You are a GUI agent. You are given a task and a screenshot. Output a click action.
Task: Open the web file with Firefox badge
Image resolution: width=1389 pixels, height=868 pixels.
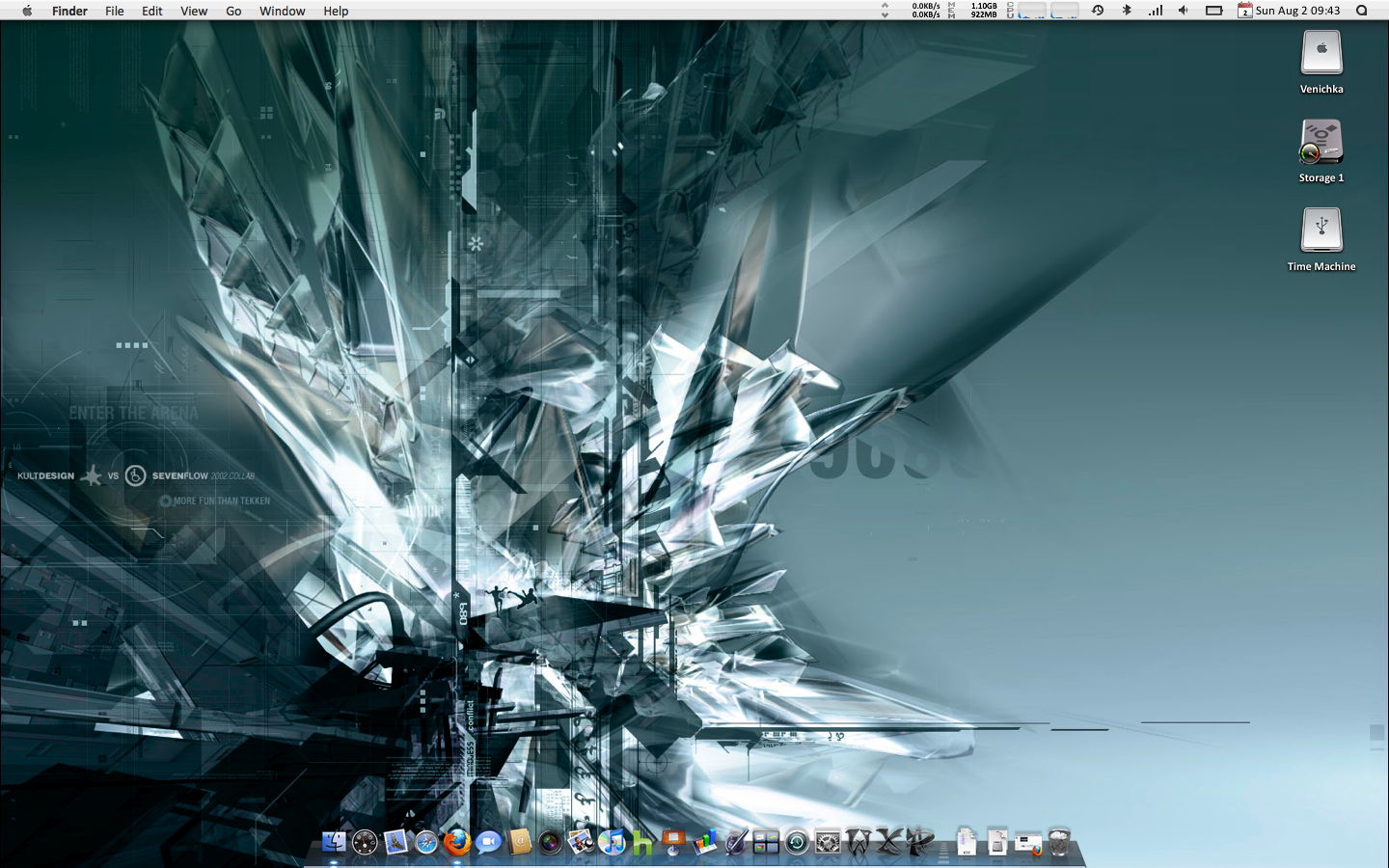tap(1028, 843)
